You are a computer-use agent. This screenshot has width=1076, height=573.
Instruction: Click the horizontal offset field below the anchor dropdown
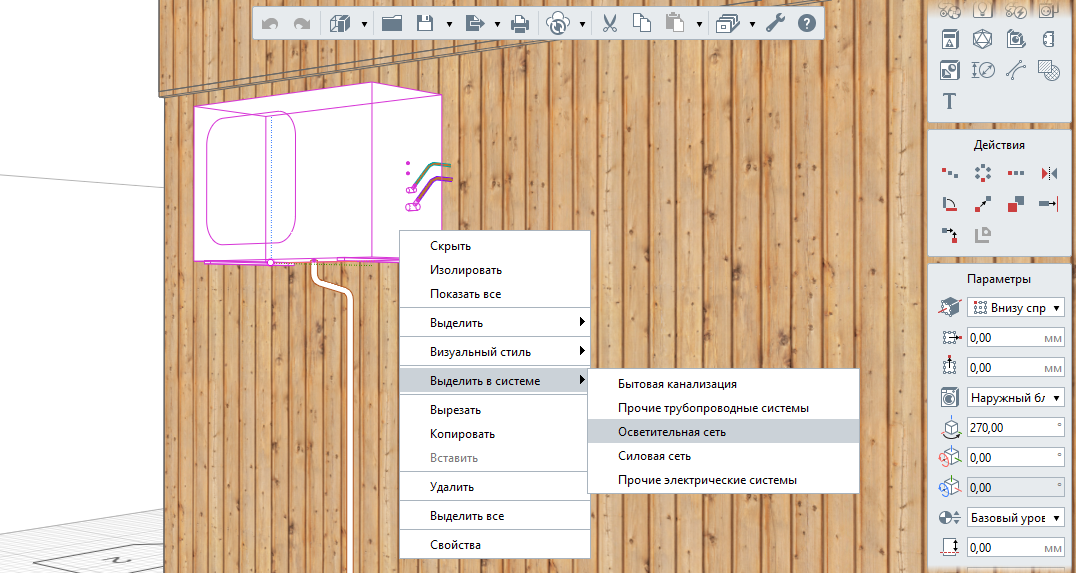1016,338
